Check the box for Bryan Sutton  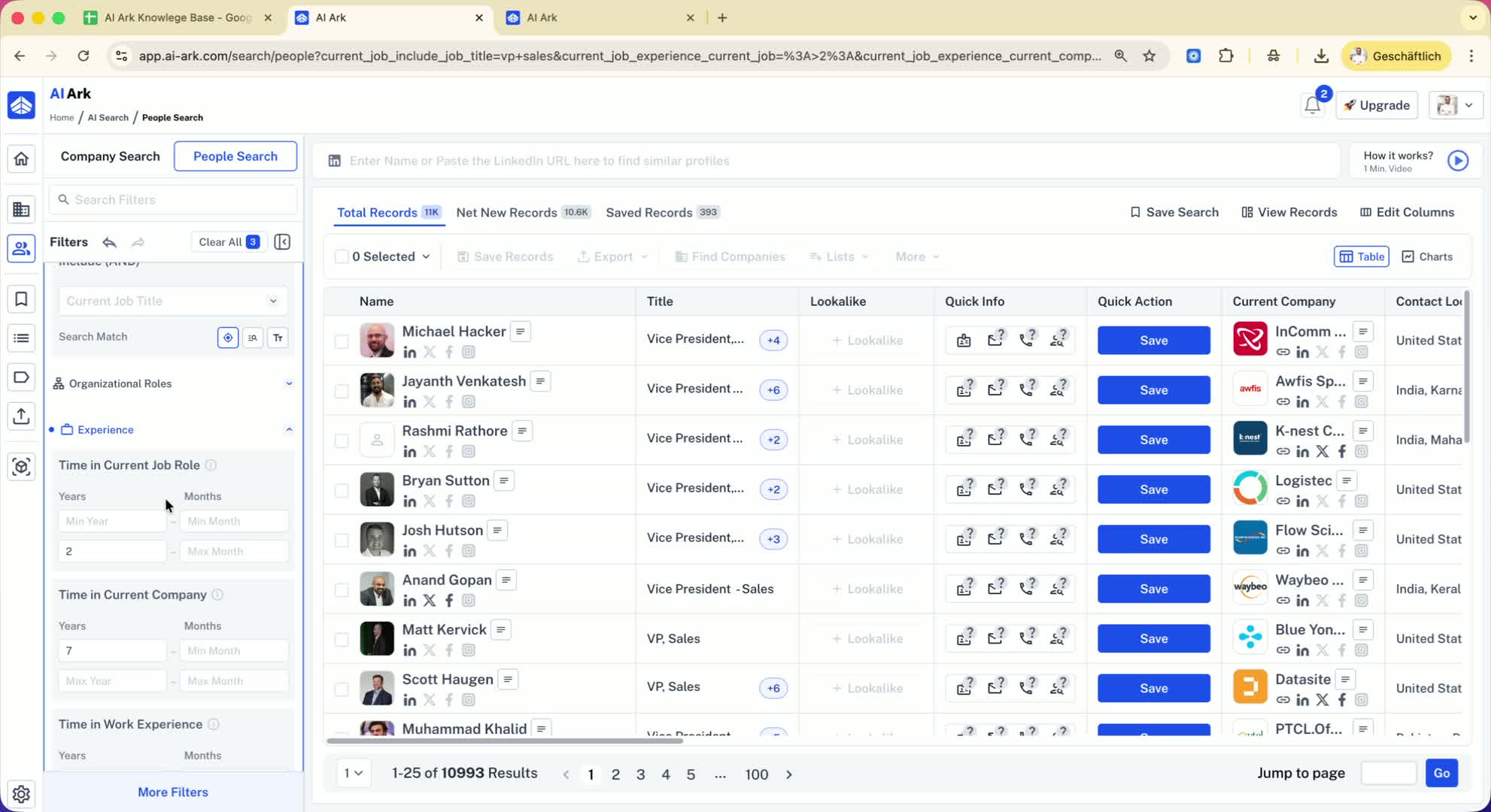[342, 490]
